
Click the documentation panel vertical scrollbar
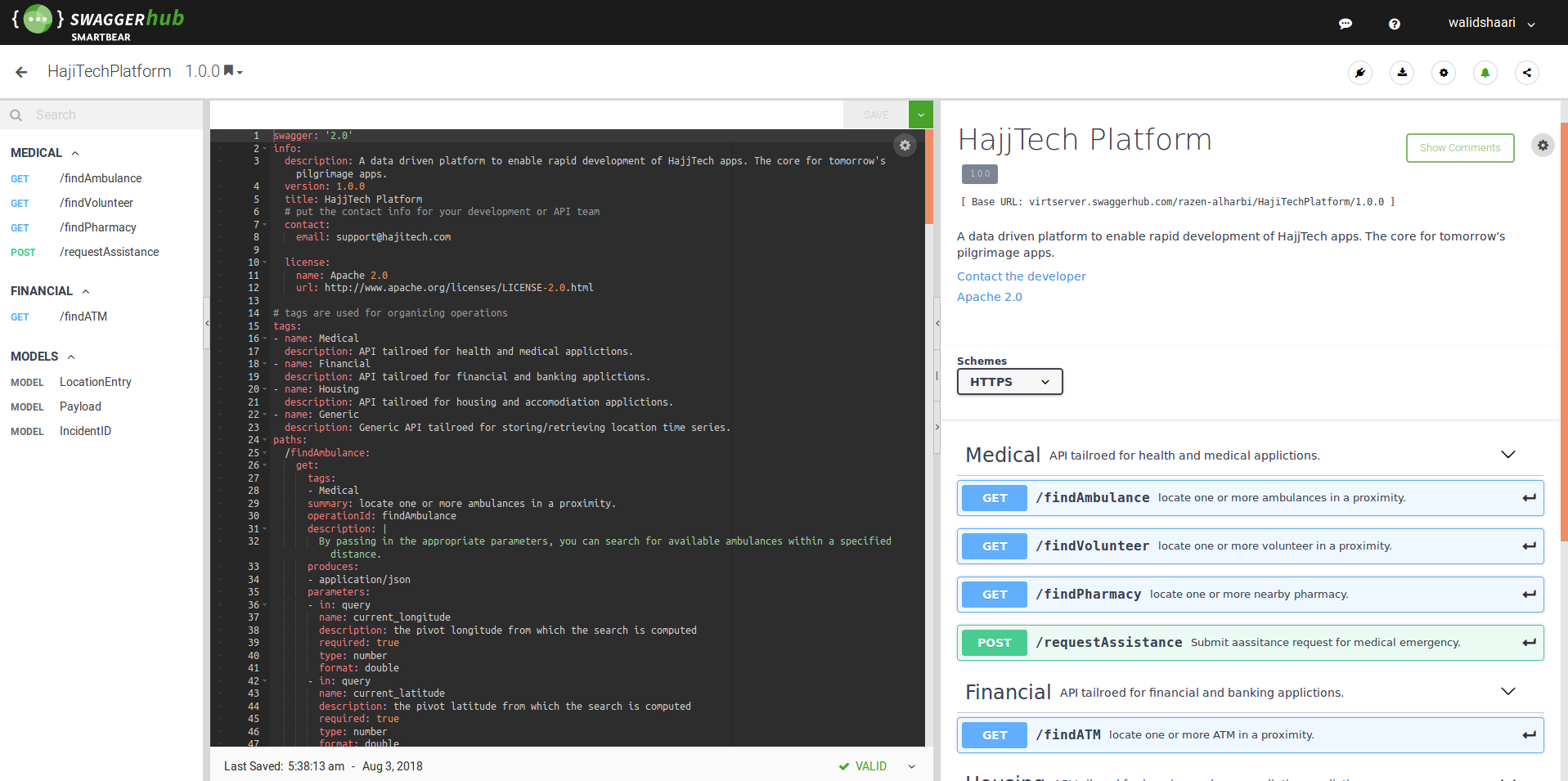(x=1564, y=331)
